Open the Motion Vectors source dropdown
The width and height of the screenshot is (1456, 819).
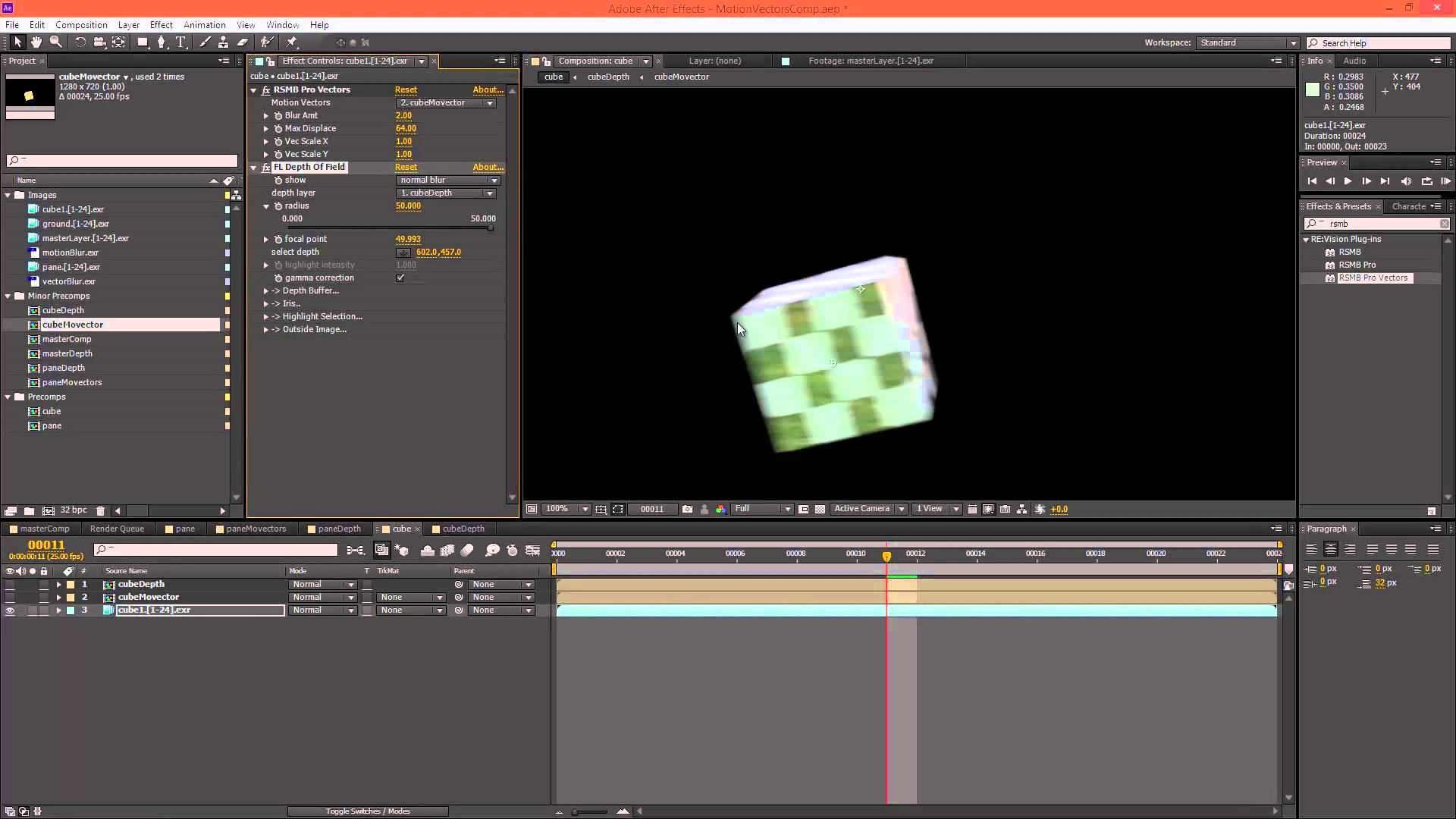point(445,102)
